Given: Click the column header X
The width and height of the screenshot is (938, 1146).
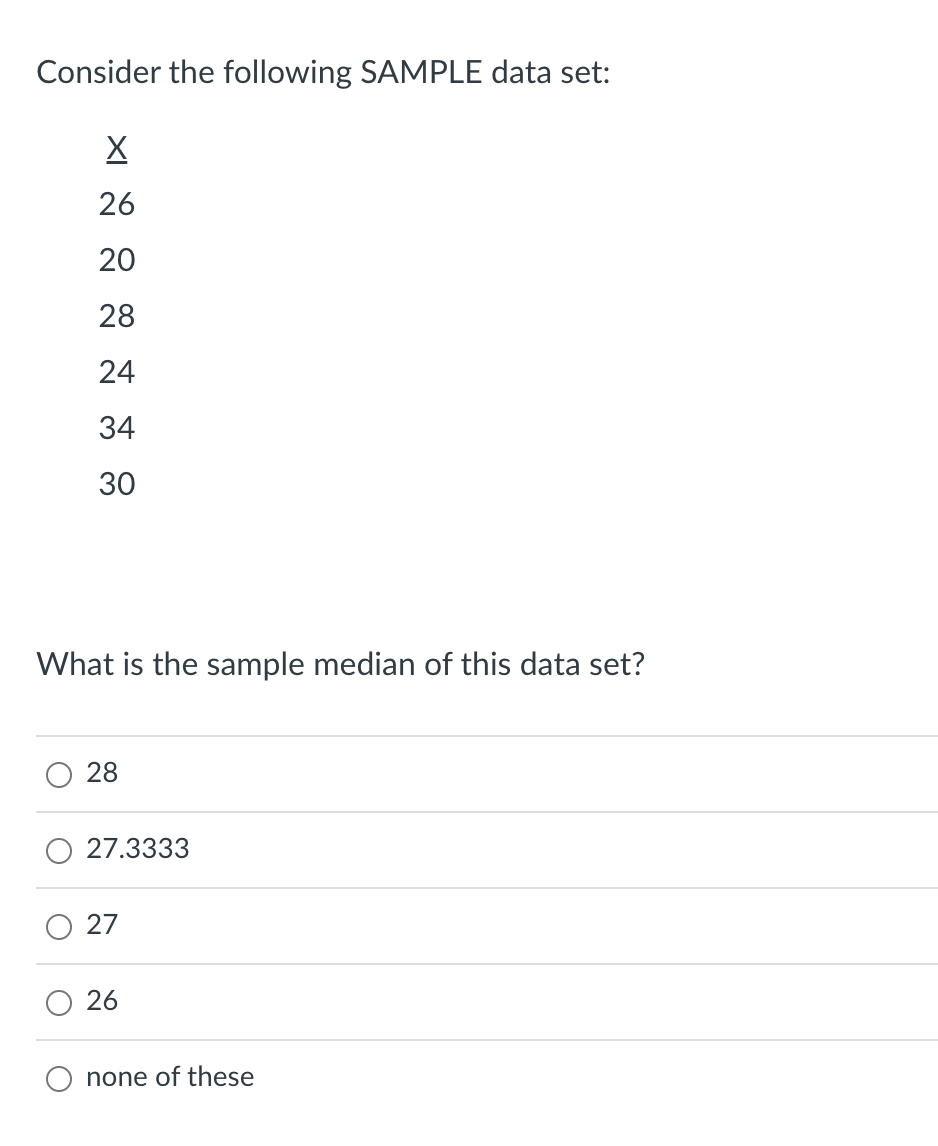Looking at the screenshot, I should tap(116, 148).
